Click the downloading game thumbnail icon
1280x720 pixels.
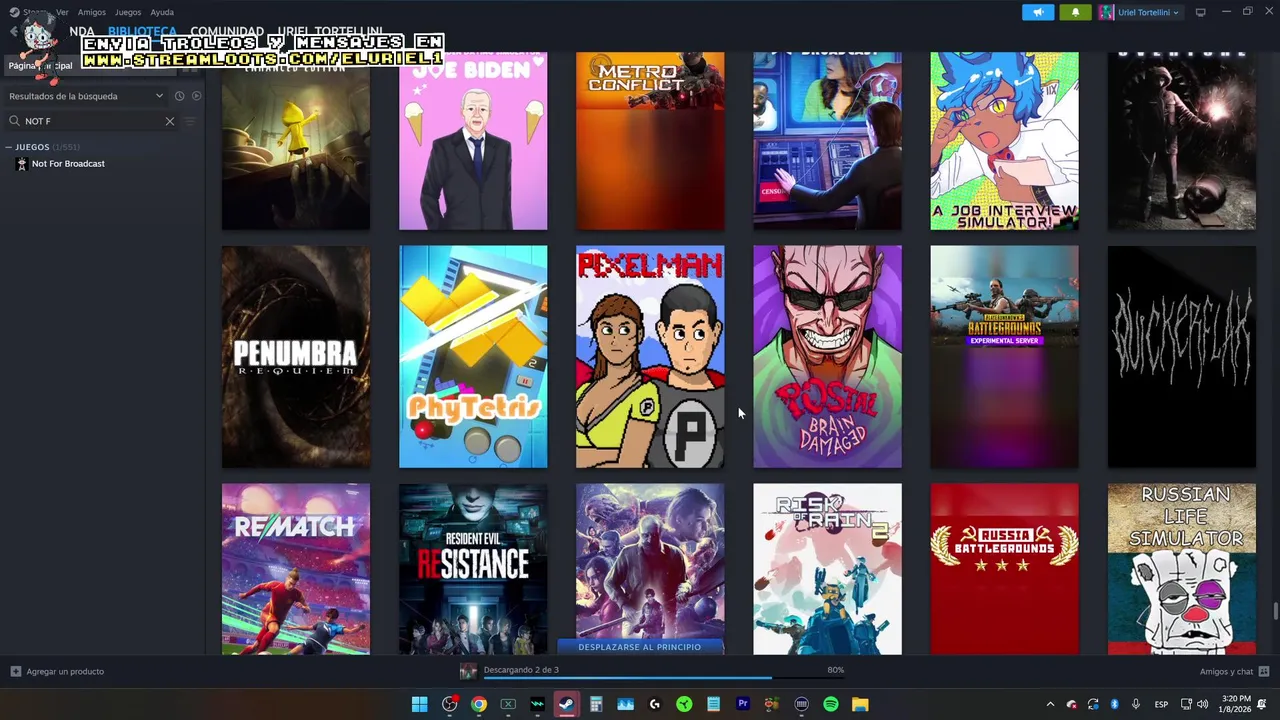tap(468, 671)
